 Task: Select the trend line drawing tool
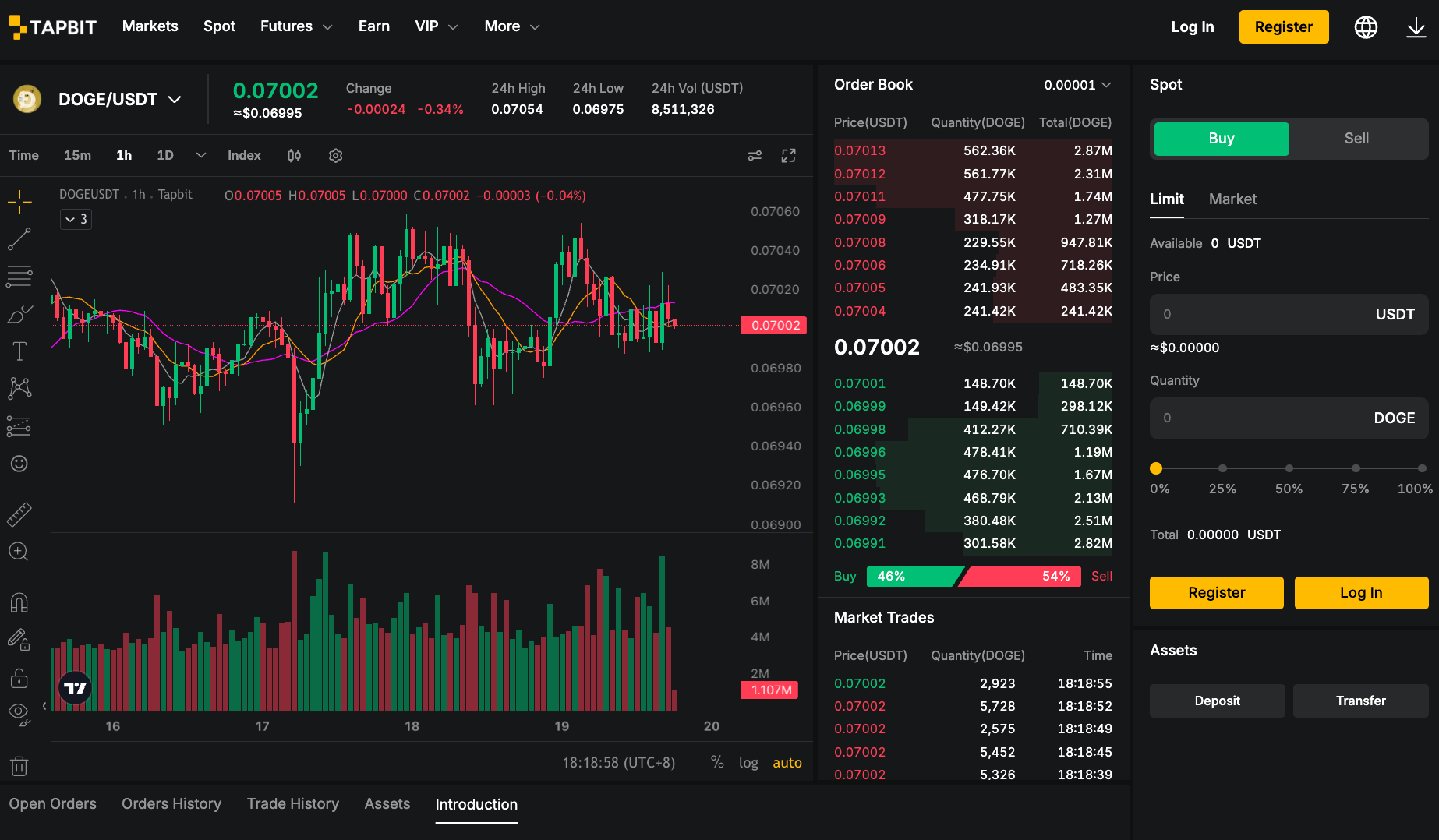click(x=19, y=239)
